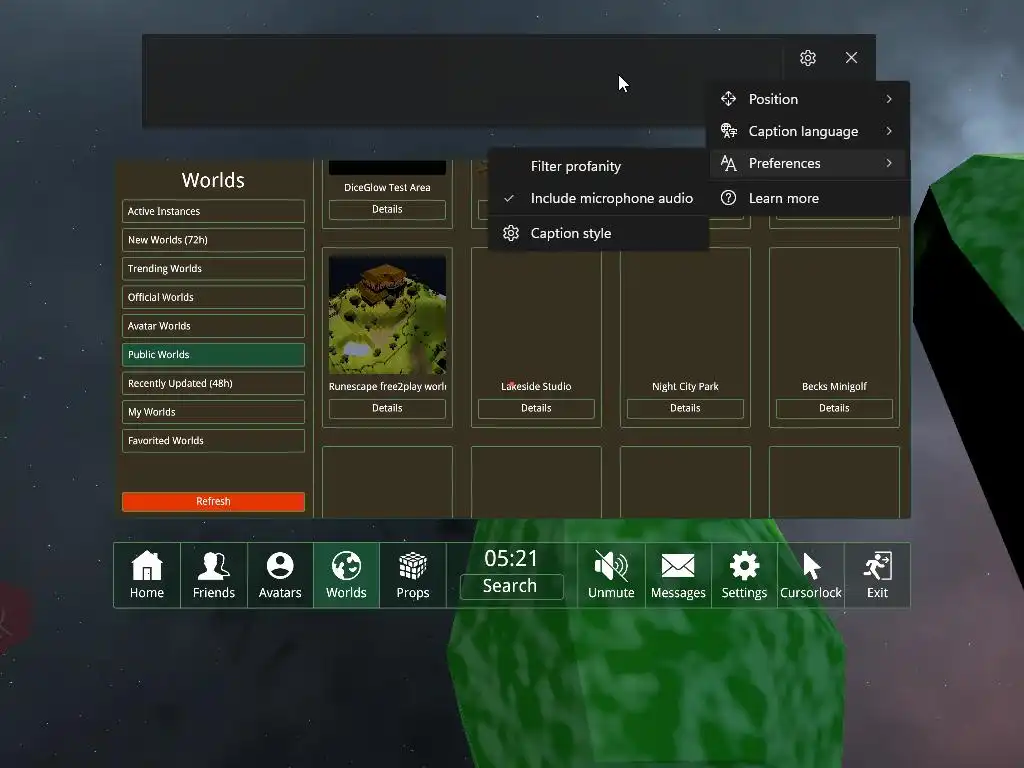1024x768 pixels.
Task: Click the Caption style gear icon
Action: point(511,233)
